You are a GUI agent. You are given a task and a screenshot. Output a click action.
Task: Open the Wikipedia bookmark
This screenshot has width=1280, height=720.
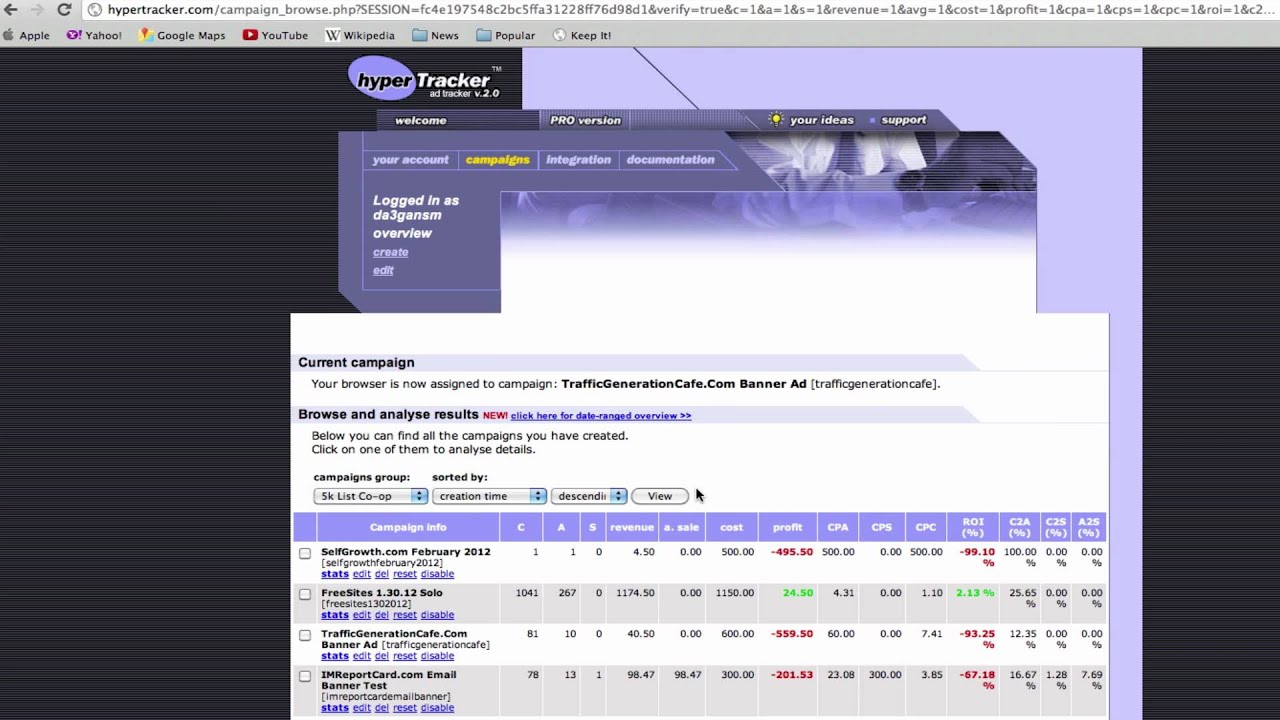pyautogui.click(x=360, y=35)
